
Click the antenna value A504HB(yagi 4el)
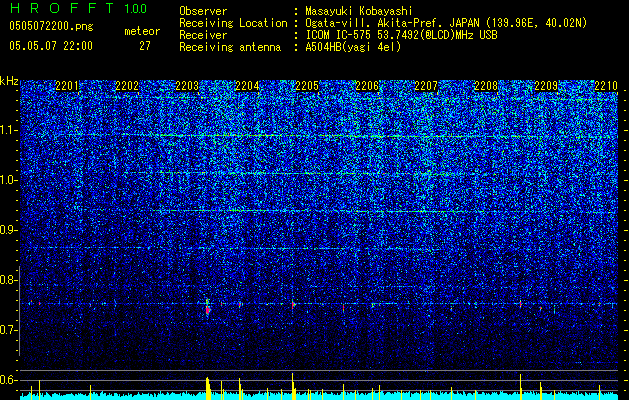point(353,47)
